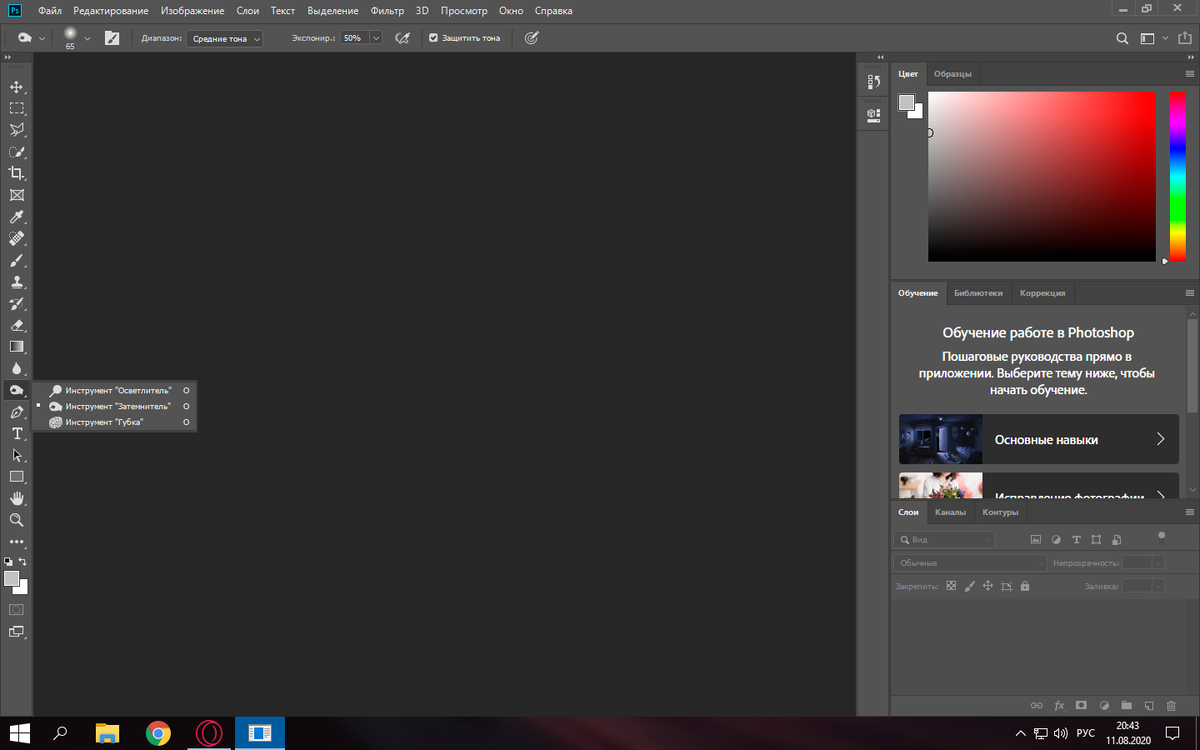The image size is (1200, 750).
Task: Open the Непрозрачность opacity dropdown arrow
Action: click(x=1159, y=563)
